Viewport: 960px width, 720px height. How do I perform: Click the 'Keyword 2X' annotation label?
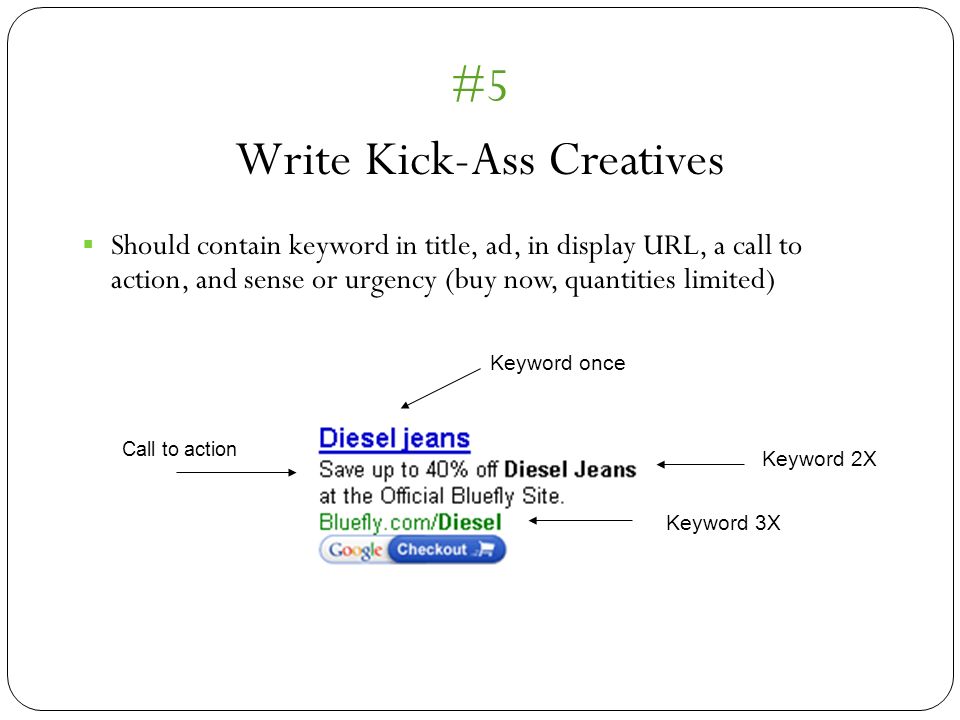coord(819,459)
